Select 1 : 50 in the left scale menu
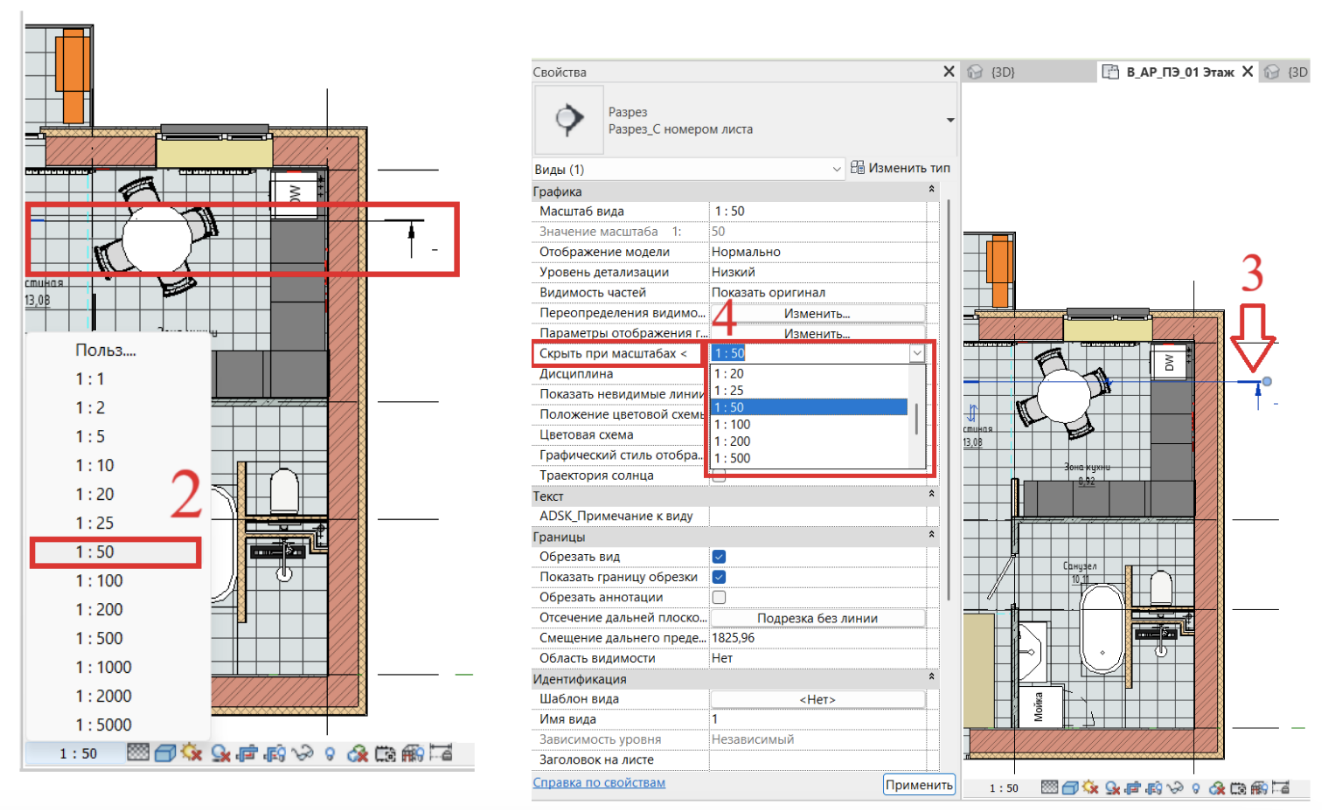The height and width of the screenshot is (810, 1322). tap(115, 552)
